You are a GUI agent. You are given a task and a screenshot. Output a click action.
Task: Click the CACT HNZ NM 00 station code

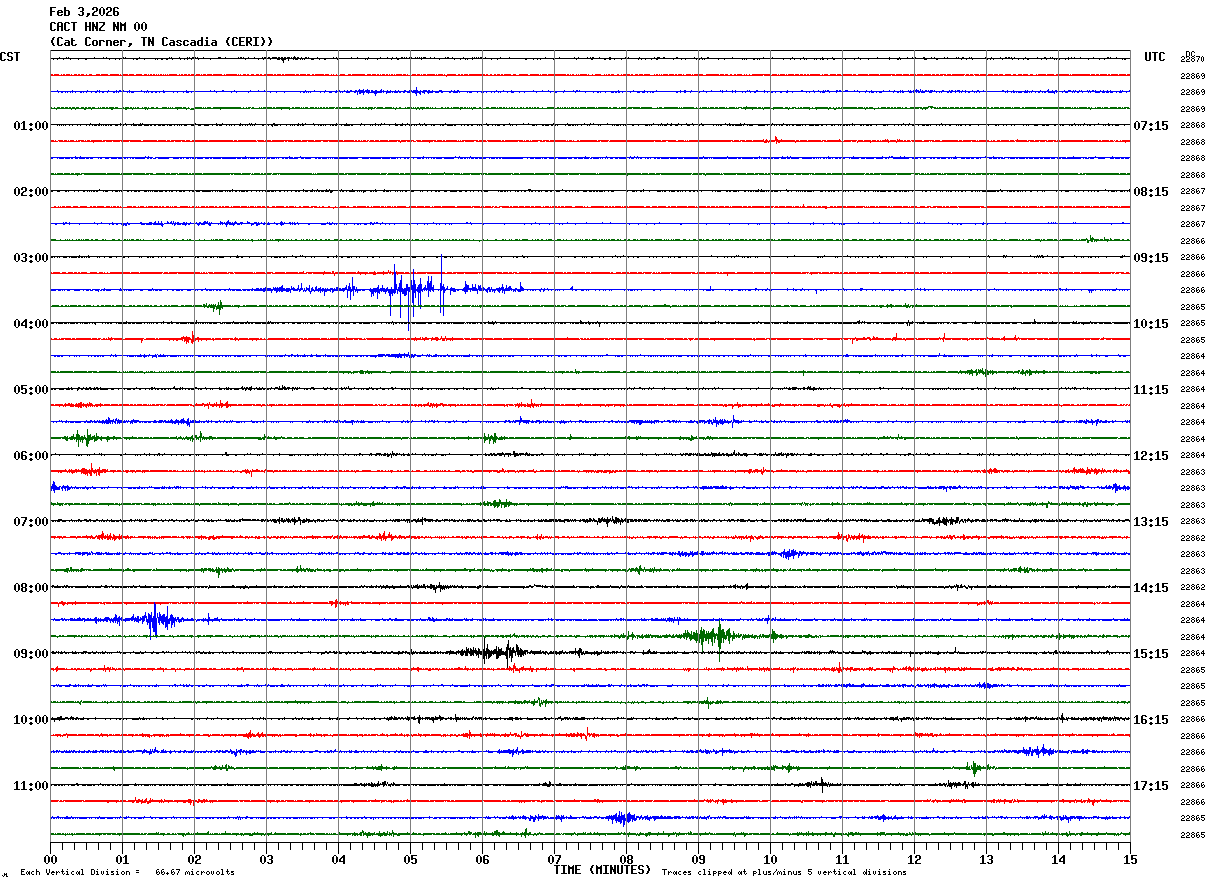pyautogui.click(x=98, y=27)
